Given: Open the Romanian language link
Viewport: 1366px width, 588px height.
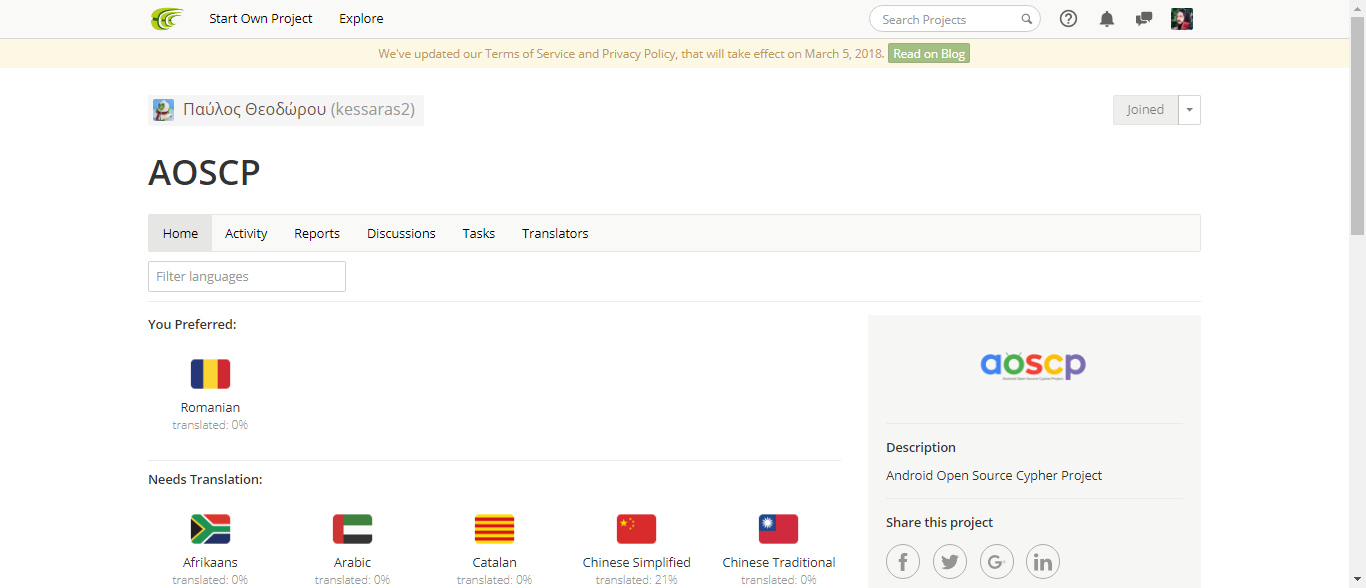Looking at the screenshot, I should (210, 408).
